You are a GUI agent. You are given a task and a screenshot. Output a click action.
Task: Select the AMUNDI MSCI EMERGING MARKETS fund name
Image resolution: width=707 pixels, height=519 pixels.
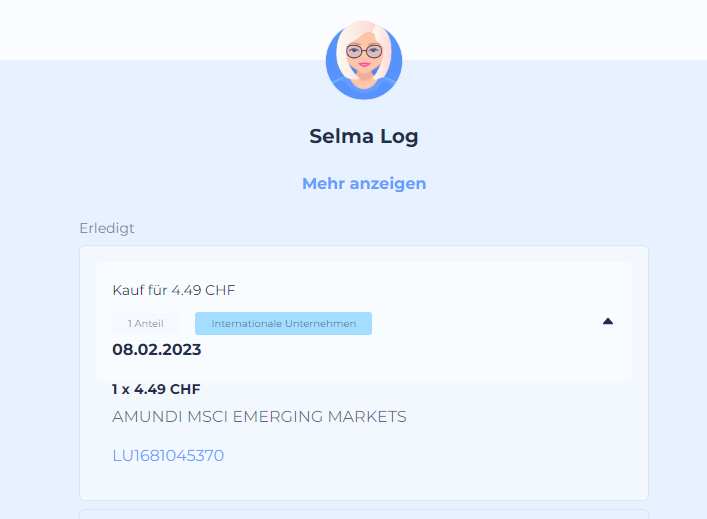click(259, 417)
